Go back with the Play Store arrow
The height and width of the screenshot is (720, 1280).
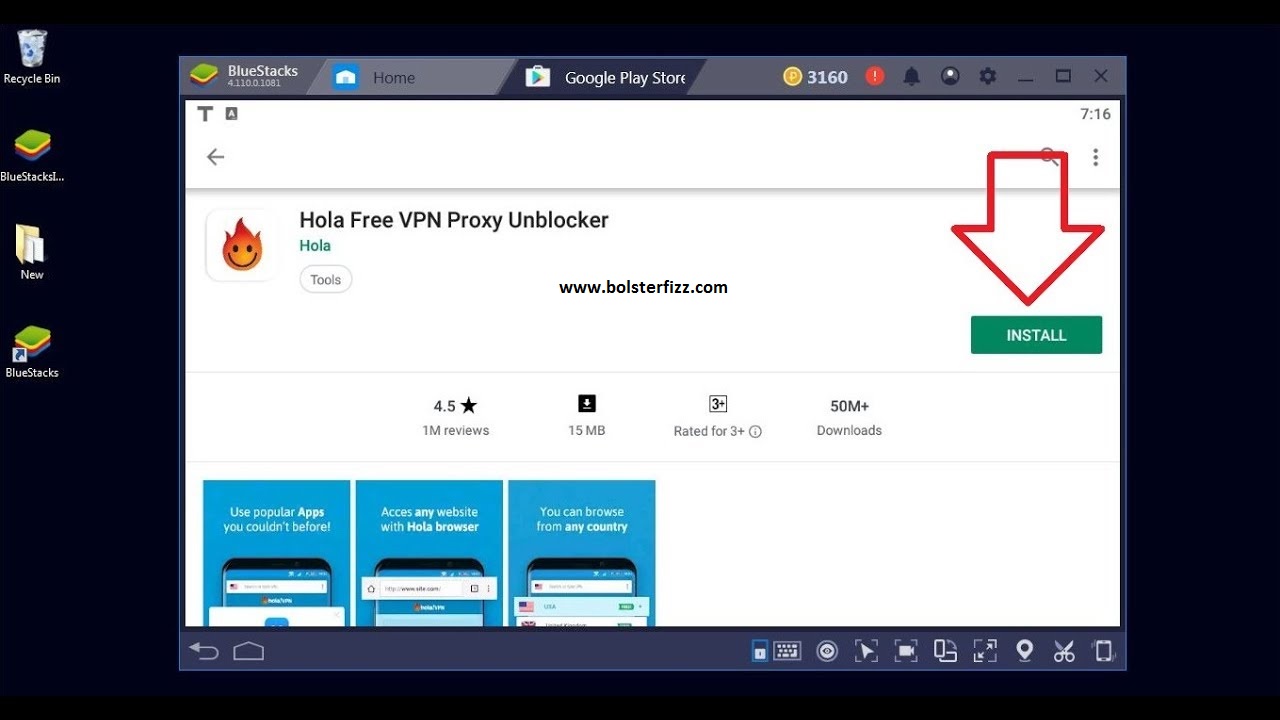(x=215, y=157)
